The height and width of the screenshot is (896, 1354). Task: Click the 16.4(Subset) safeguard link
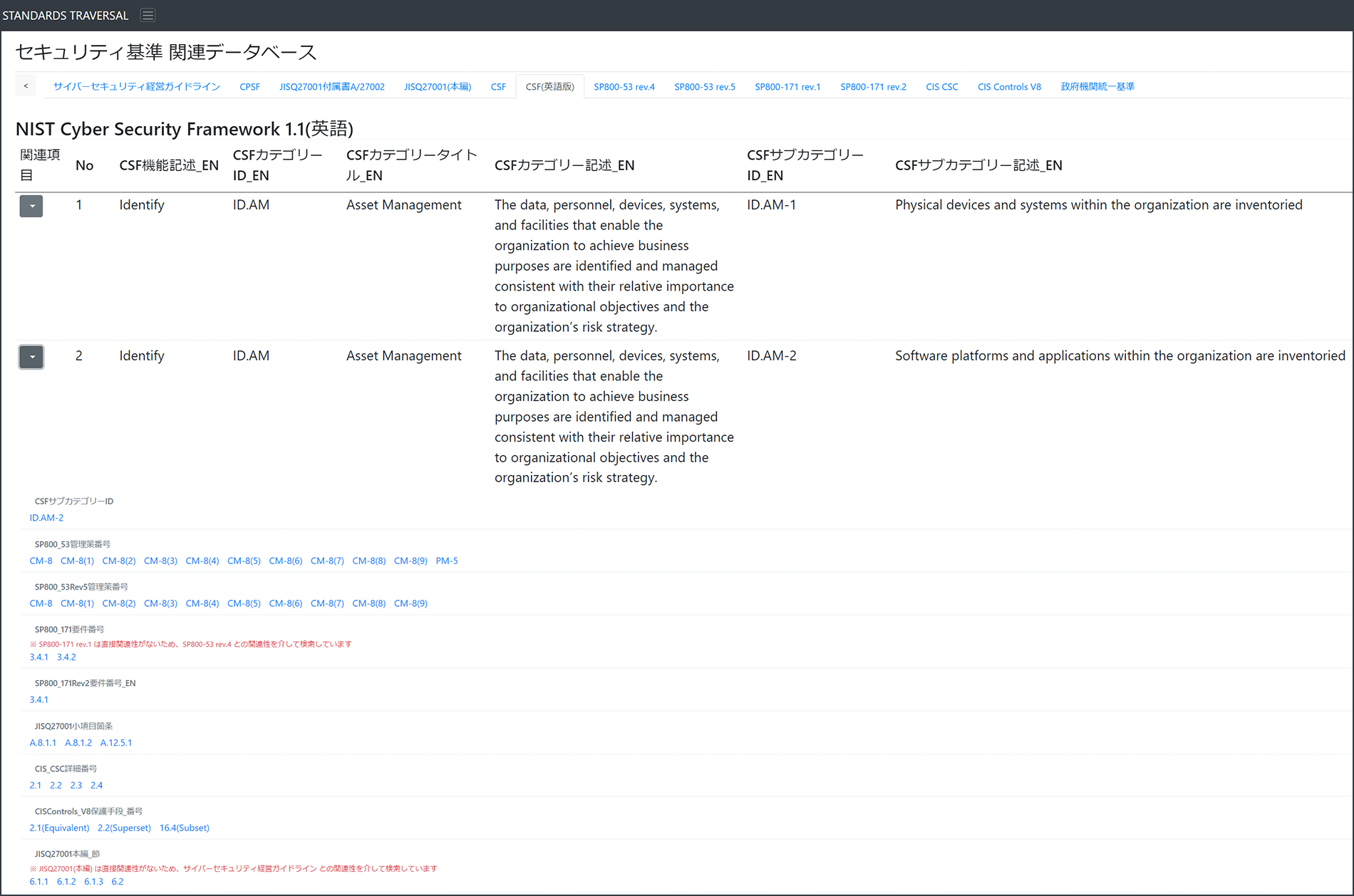pos(185,828)
